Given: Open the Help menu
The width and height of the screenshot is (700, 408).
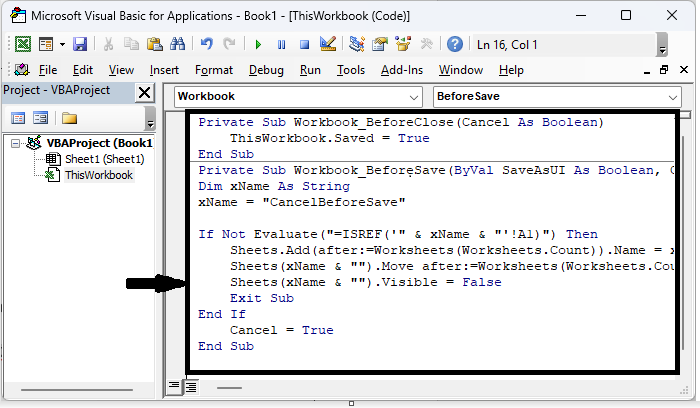Looking at the screenshot, I should [x=511, y=70].
